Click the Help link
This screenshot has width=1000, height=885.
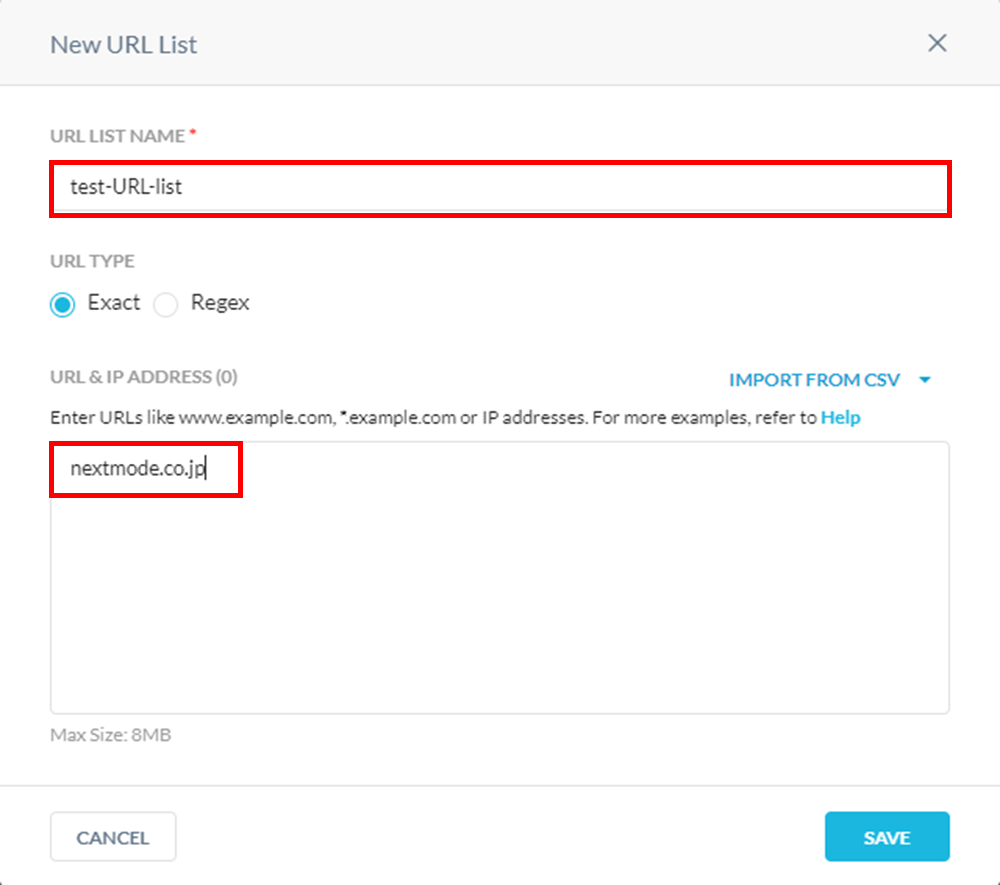[840, 418]
